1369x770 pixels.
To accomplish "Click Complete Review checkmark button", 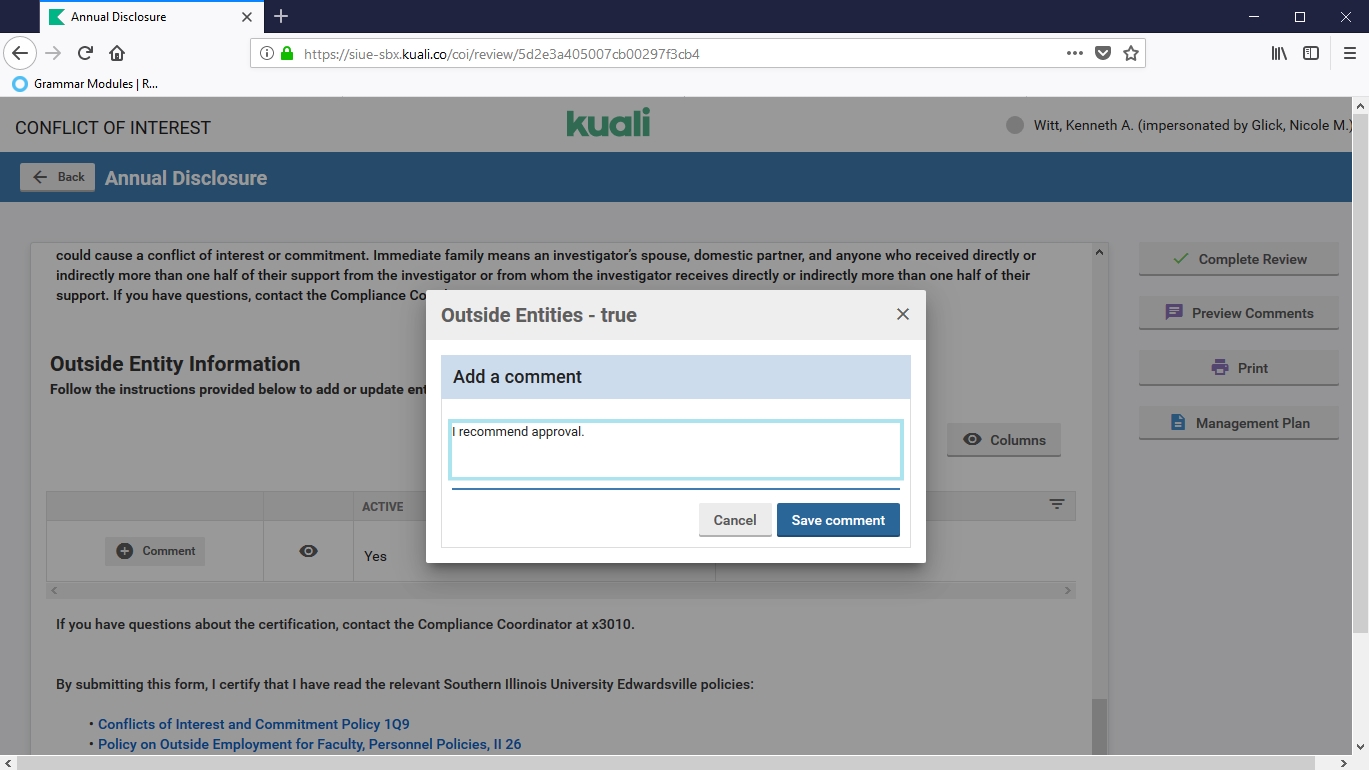I will (1238, 259).
